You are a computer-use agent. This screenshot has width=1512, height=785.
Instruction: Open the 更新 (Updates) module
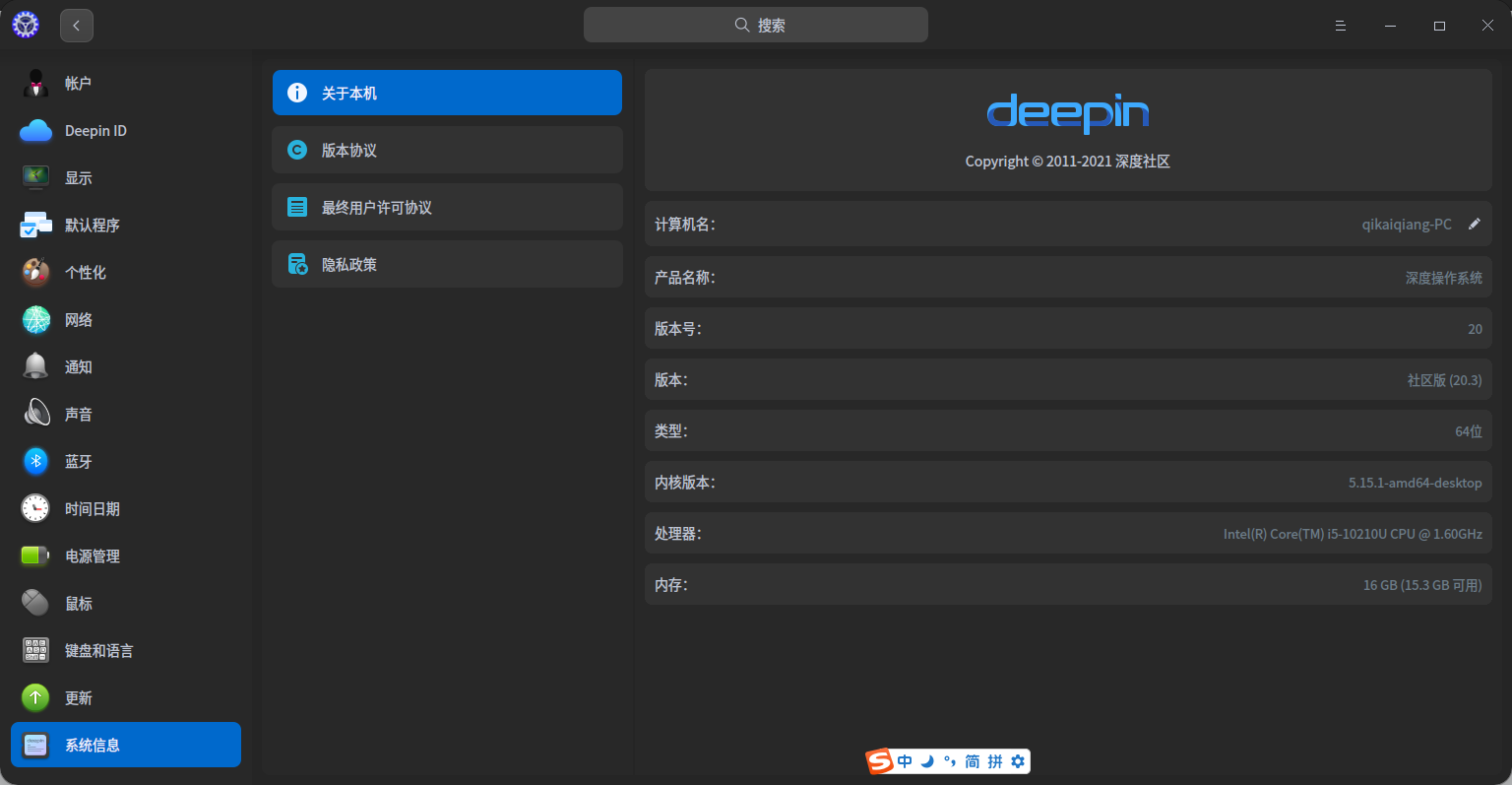tap(126, 698)
